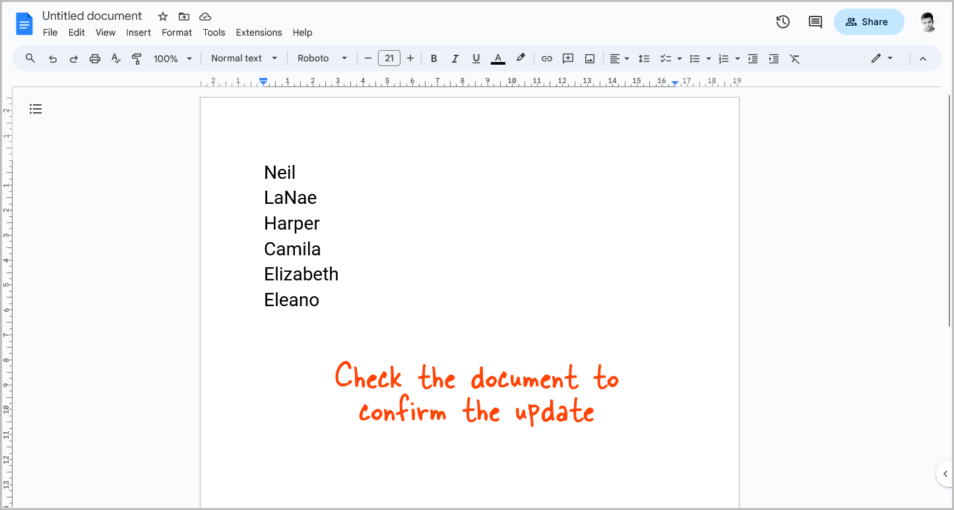Place cursor on the name Camila
Viewport: 954px width, 510px height.
click(292, 249)
